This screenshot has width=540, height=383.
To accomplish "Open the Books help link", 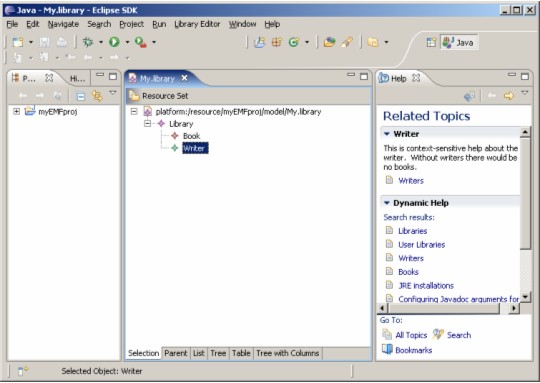I will pyautogui.click(x=408, y=272).
